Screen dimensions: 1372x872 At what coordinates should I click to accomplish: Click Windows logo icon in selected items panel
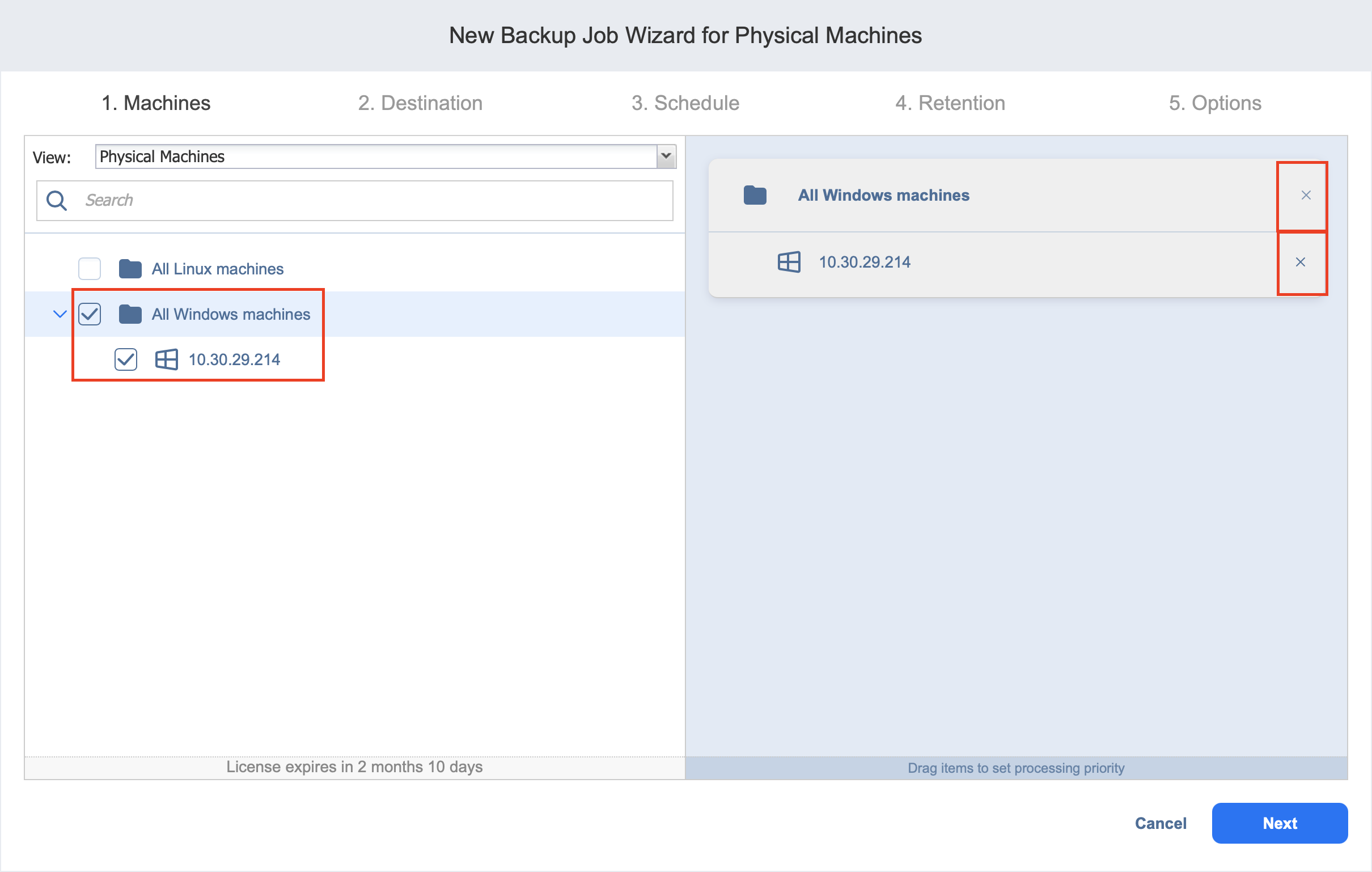click(x=789, y=262)
